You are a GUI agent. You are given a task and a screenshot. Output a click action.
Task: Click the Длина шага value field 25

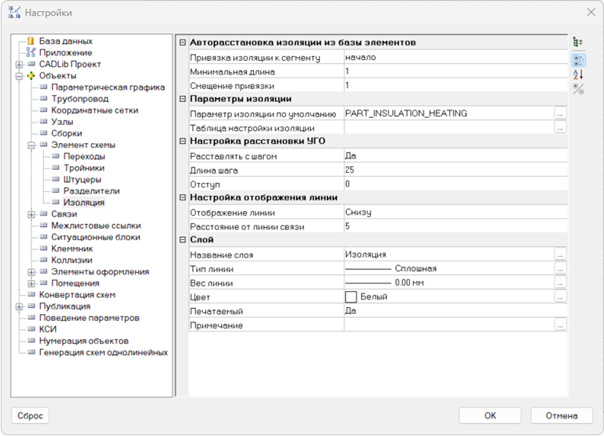coord(456,170)
